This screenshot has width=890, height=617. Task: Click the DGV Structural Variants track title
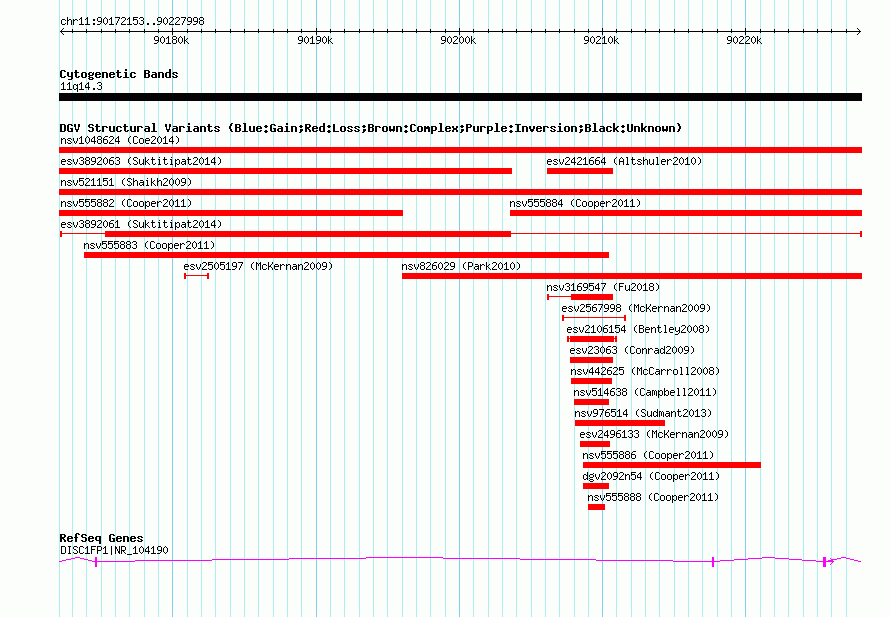[x=371, y=128]
